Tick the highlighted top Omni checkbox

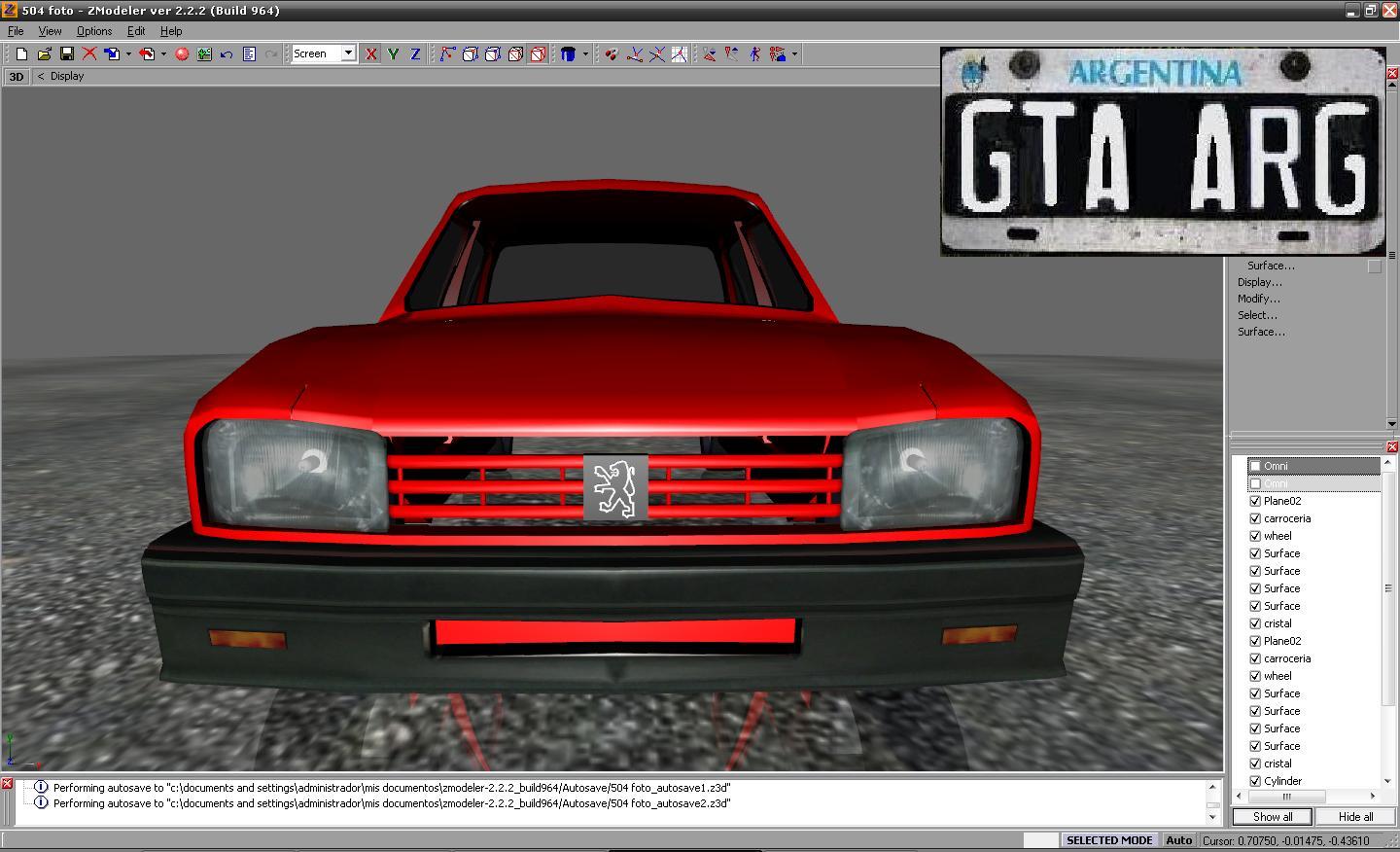pyautogui.click(x=1255, y=466)
